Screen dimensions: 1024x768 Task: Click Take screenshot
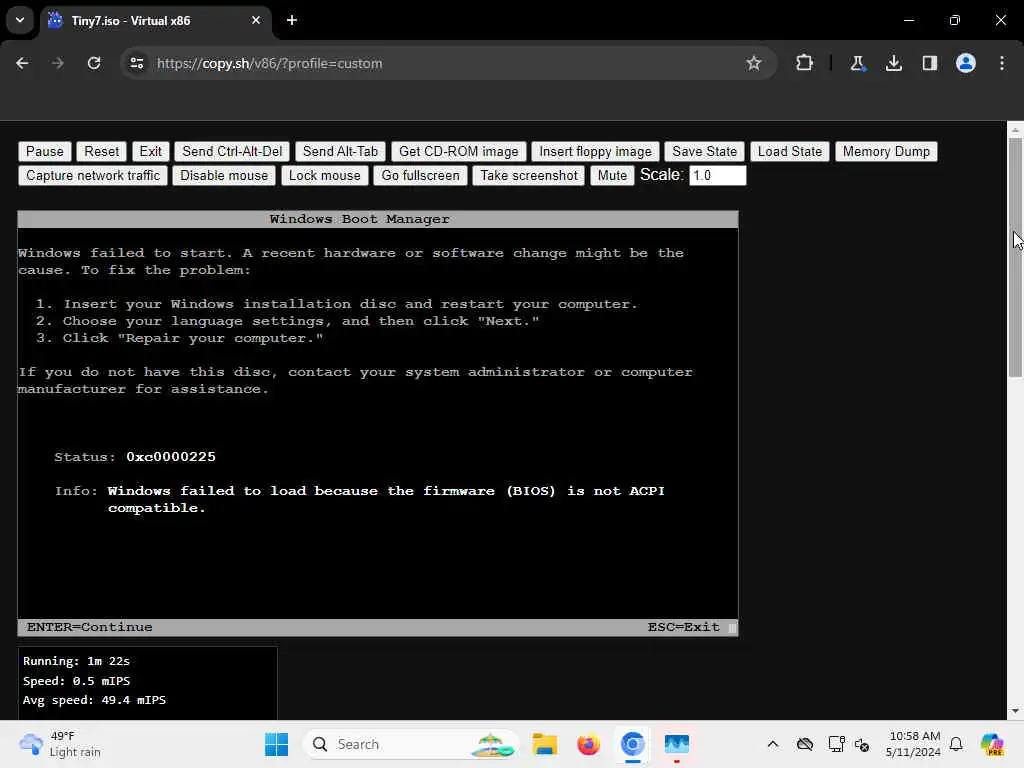point(529,176)
